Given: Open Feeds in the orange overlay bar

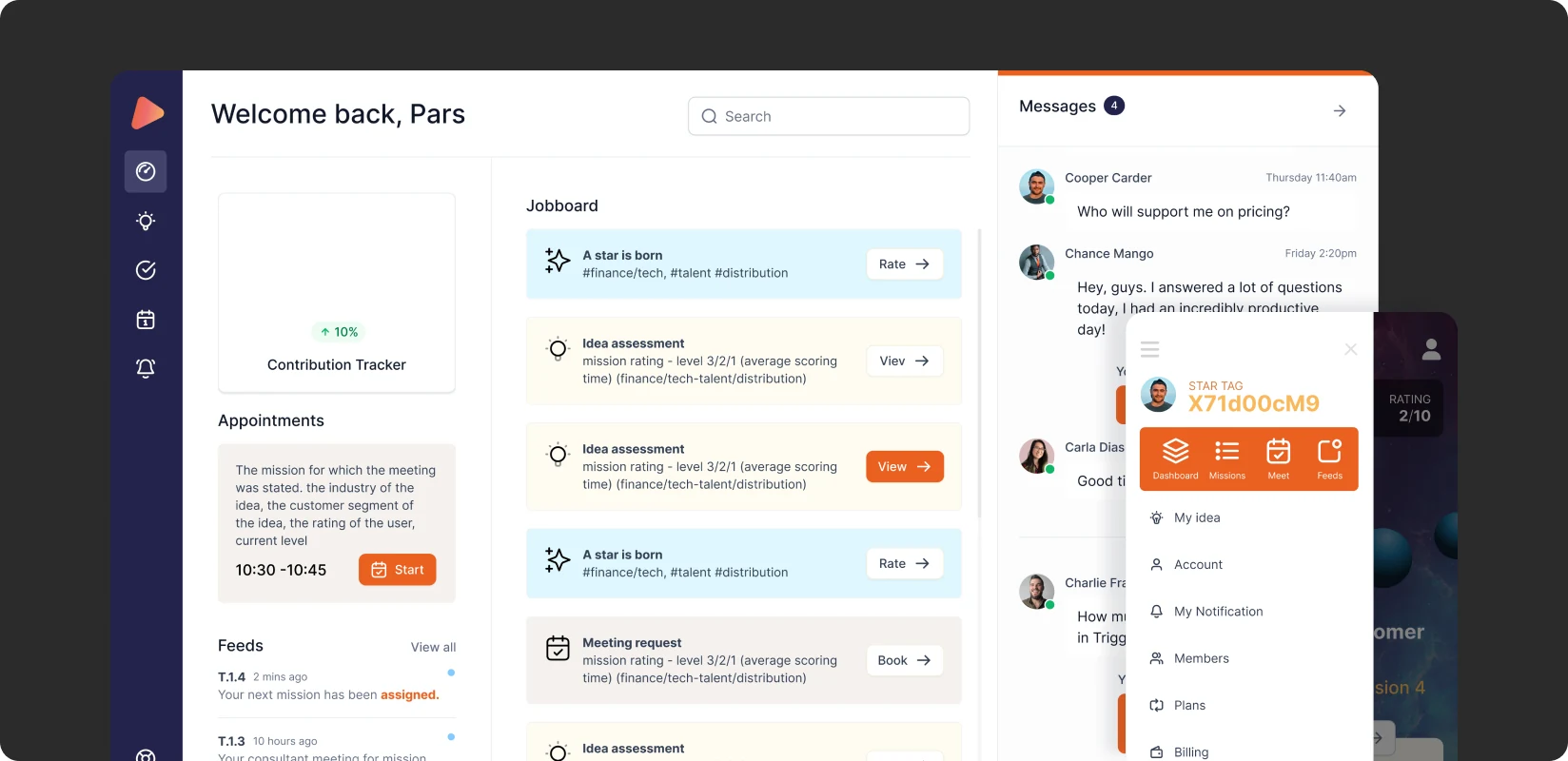Looking at the screenshot, I should tap(1330, 459).
